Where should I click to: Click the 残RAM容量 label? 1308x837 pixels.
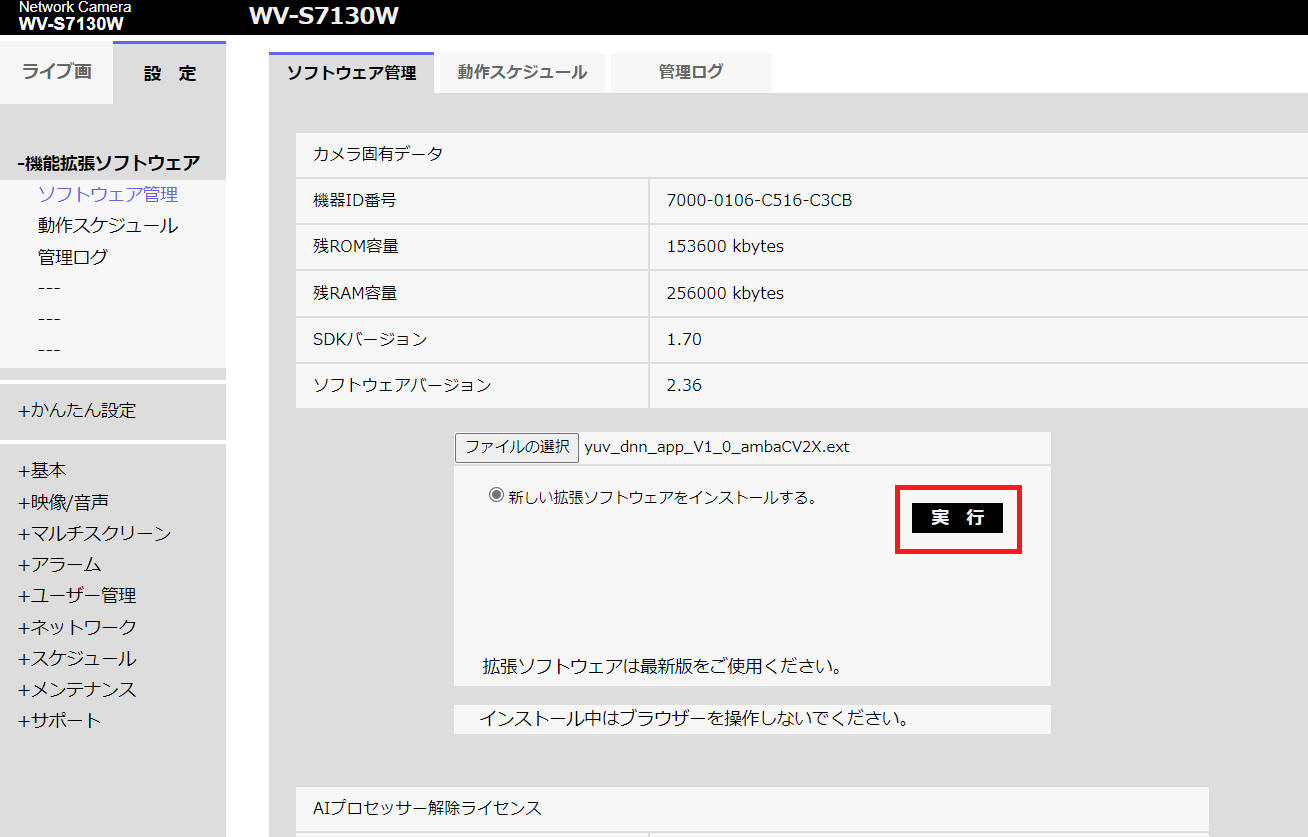tap(355, 293)
